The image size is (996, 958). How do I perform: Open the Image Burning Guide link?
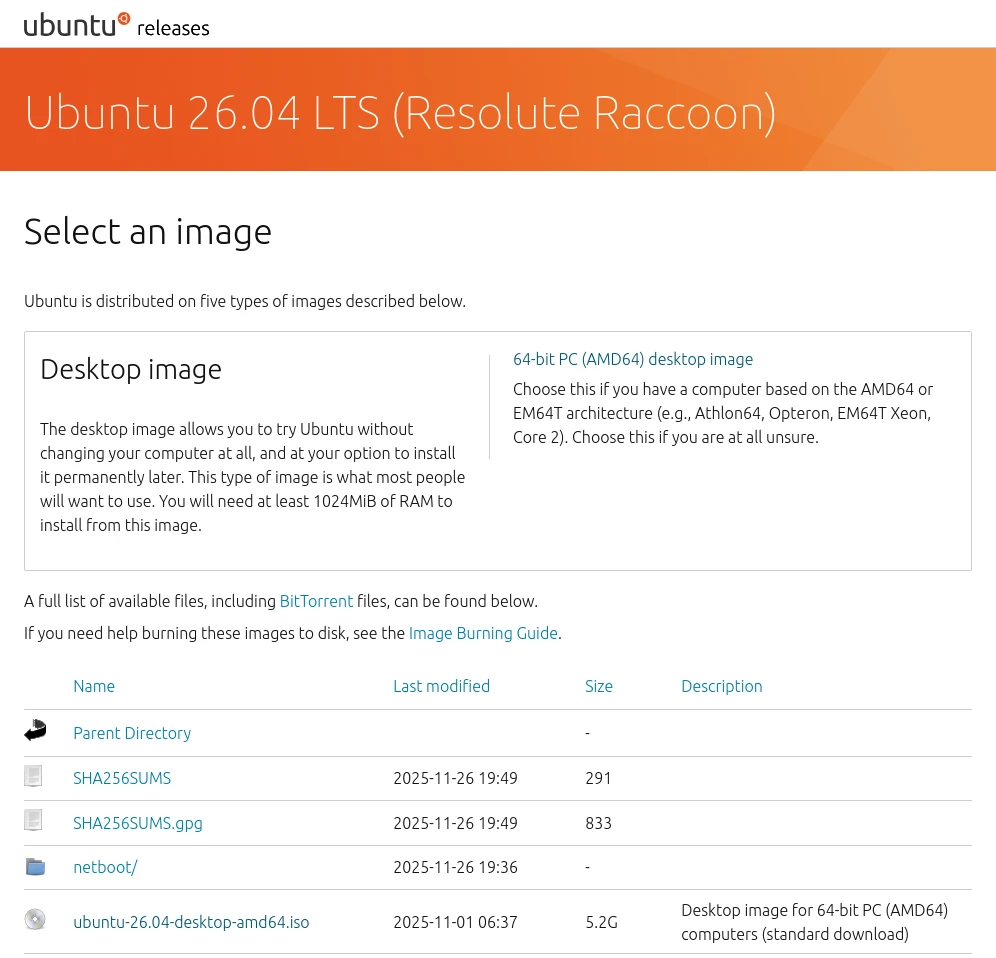tap(483, 633)
